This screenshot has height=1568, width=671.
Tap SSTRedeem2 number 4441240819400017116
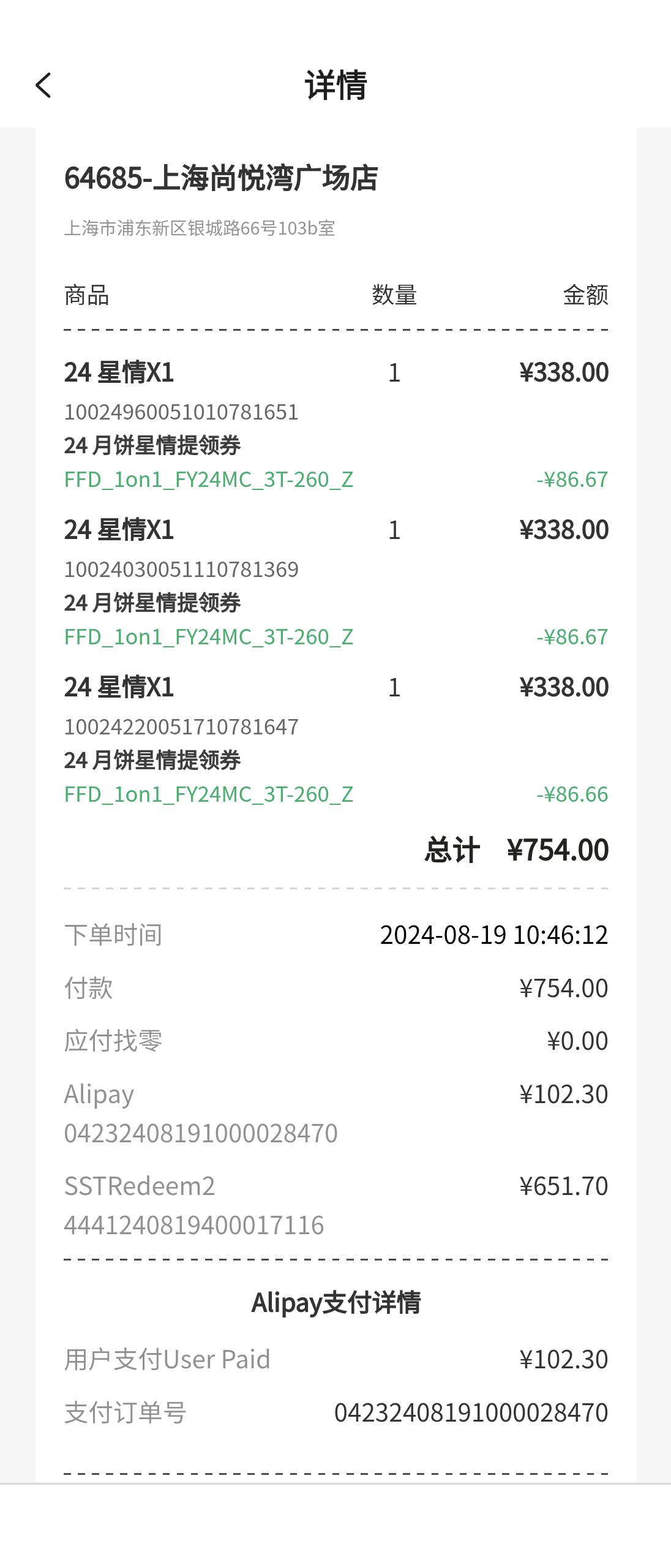(x=194, y=1226)
